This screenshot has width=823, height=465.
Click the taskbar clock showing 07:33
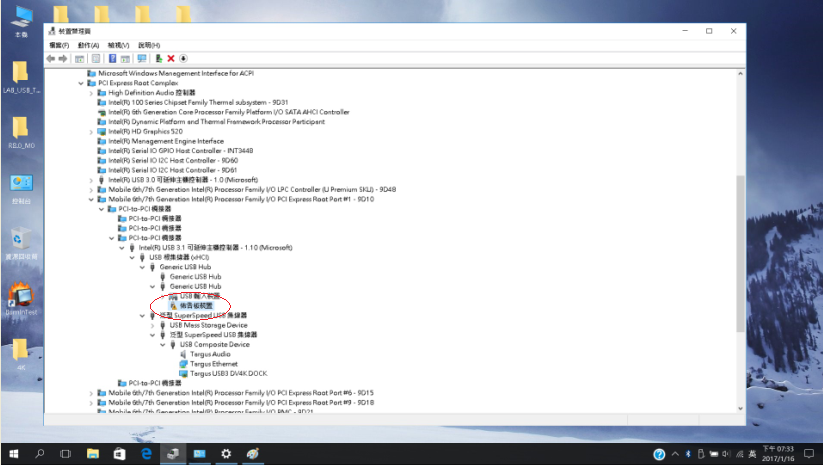779,454
